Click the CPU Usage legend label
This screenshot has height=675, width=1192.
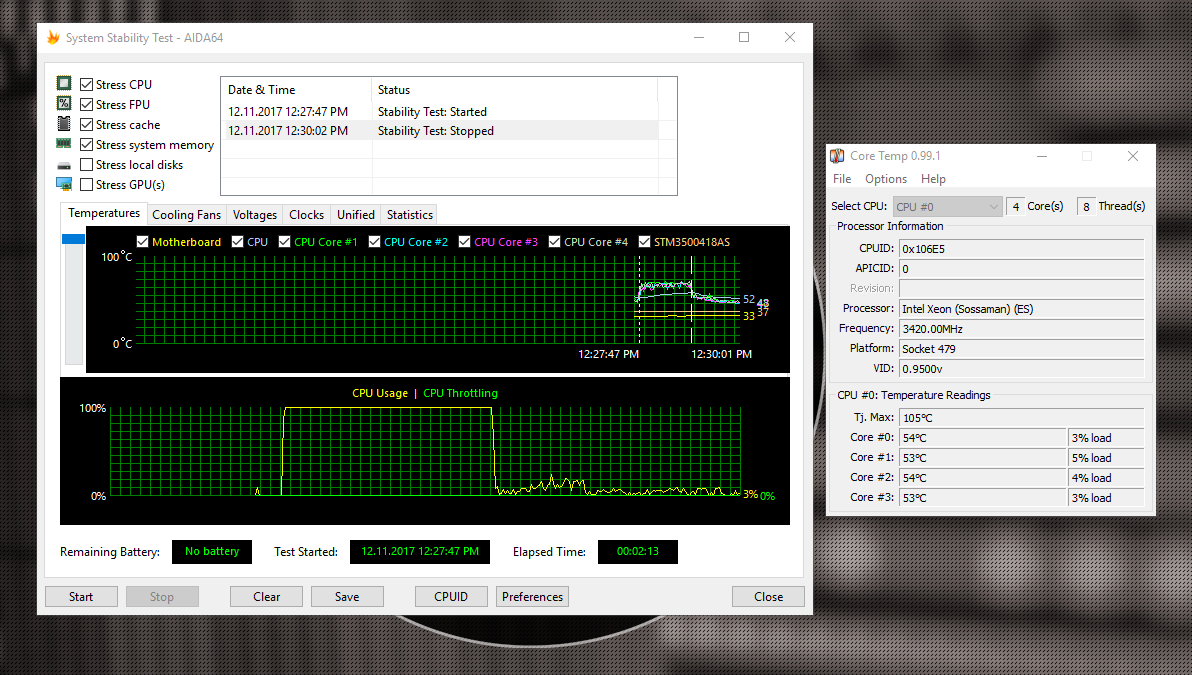point(380,393)
